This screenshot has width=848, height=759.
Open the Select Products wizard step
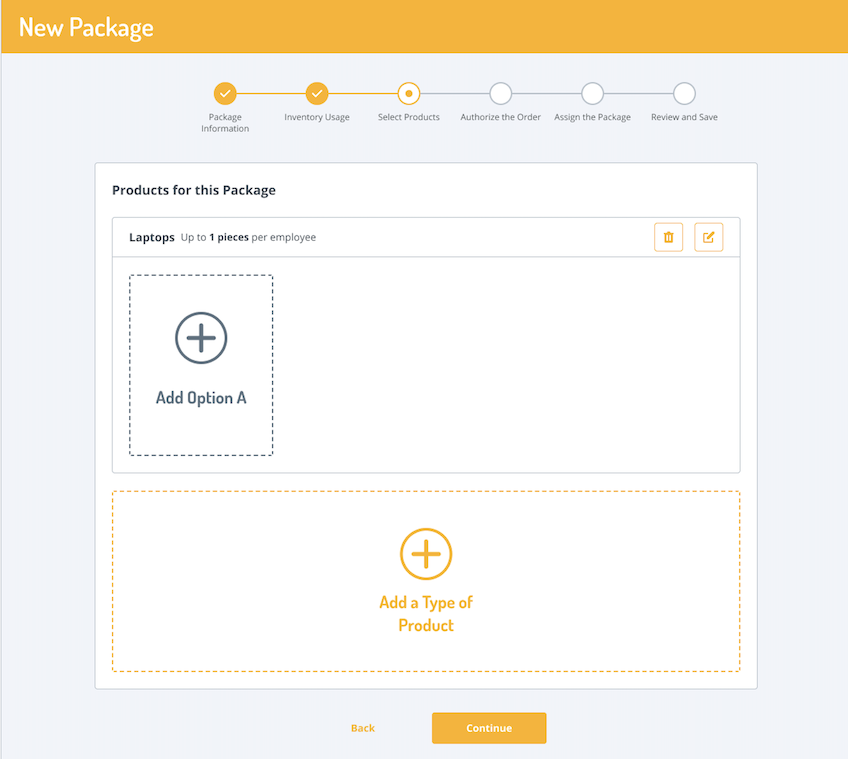pyautogui.click(x=408, y=116)
